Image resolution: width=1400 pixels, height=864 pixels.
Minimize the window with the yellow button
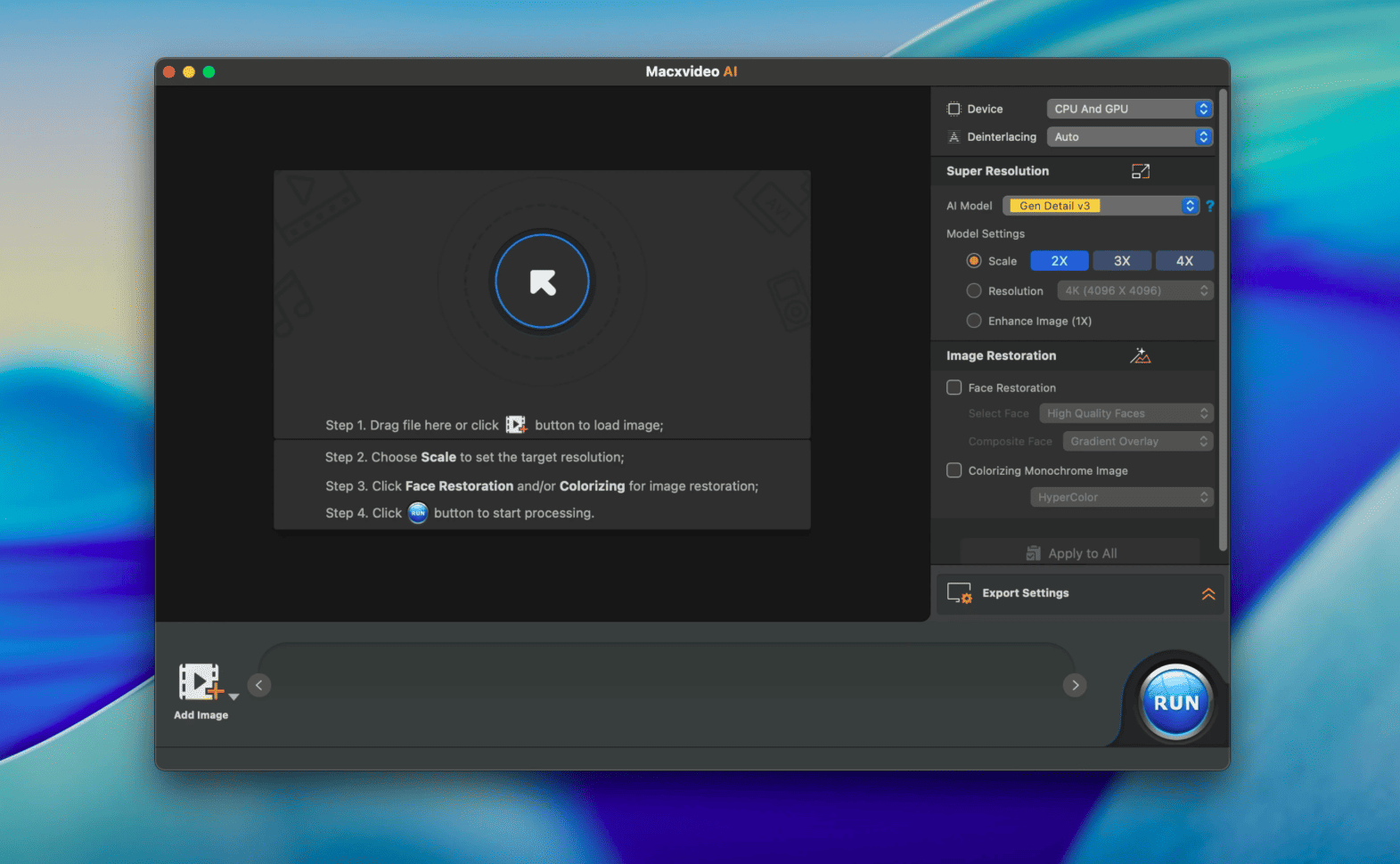pyautogui.click(x=189, y=72)
